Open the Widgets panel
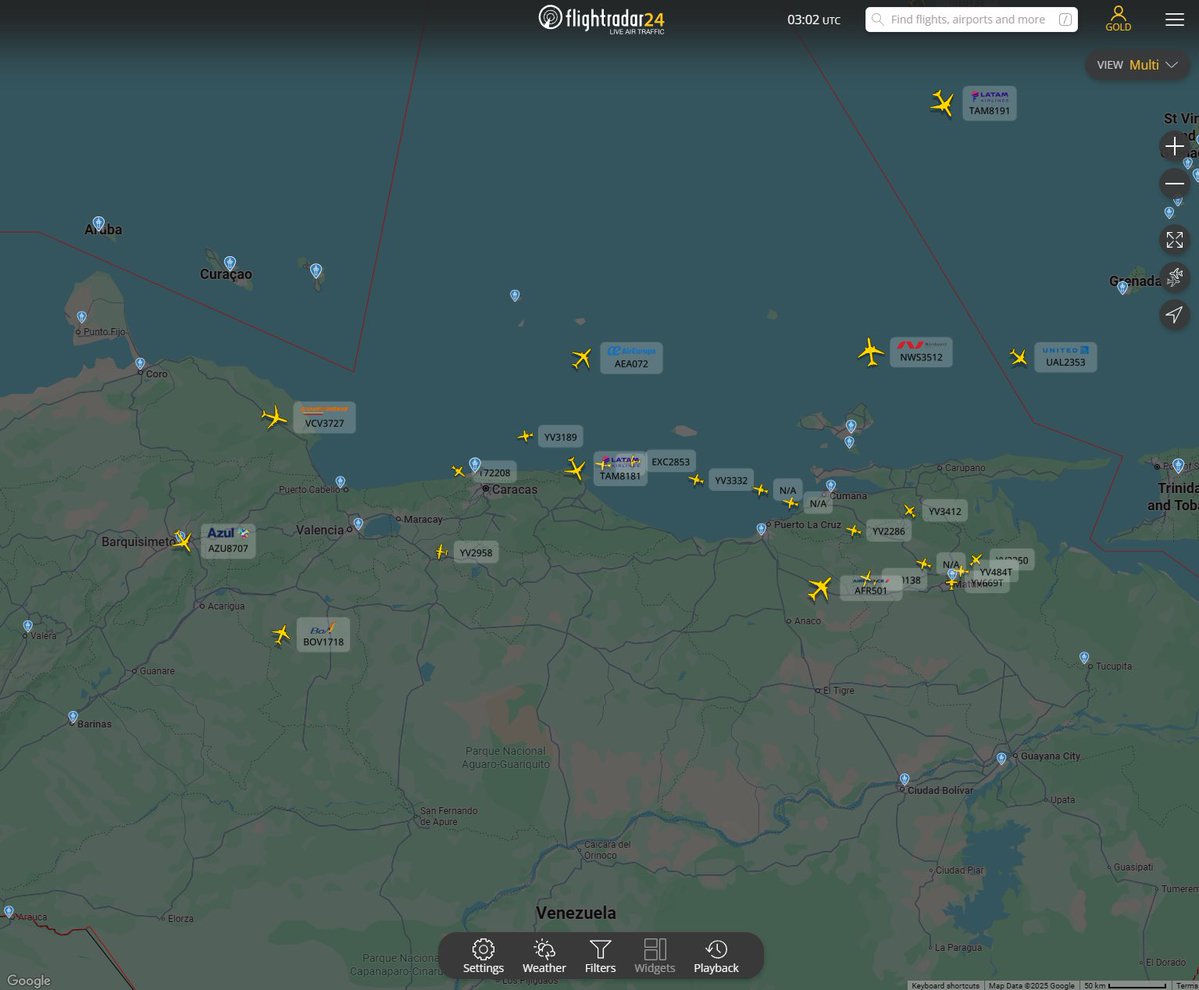The height and width of the screenshot is (990, 1199). (655, 956)
